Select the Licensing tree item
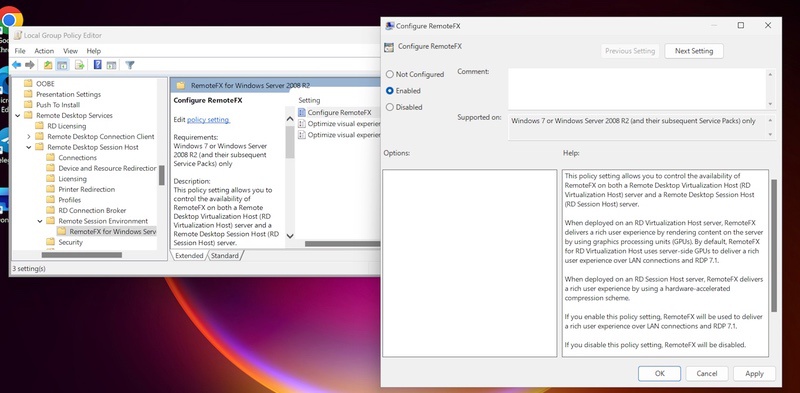 click(x=72, y=179)
